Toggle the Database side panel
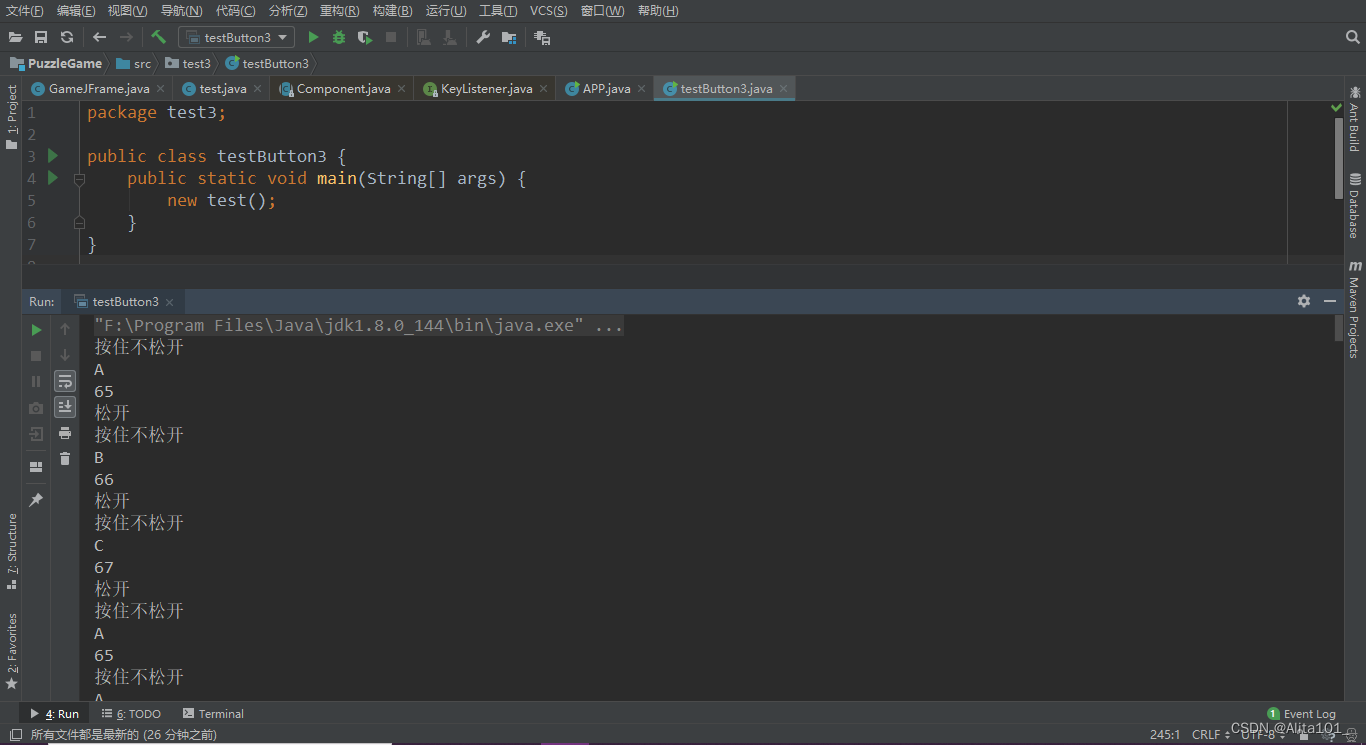The width and height of the screenshot is (1366, 745). coord(1355,206)
